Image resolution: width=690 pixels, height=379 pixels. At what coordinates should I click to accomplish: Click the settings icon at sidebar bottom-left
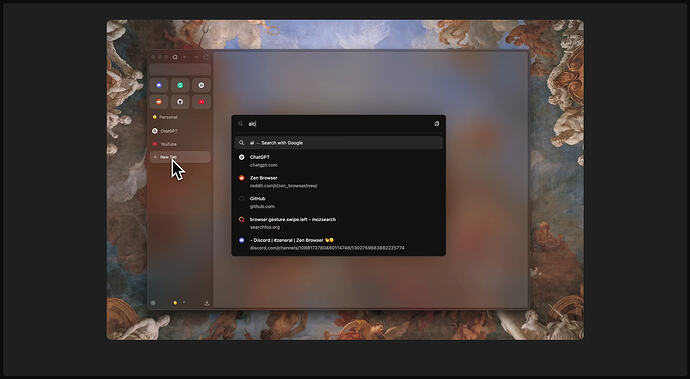pyautogui.click(x=153, y=303)
